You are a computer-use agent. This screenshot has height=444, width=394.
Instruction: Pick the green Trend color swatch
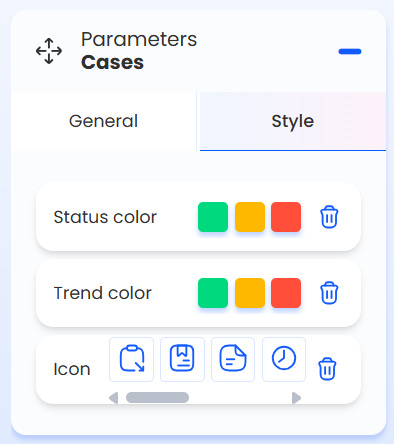(213, 293)
